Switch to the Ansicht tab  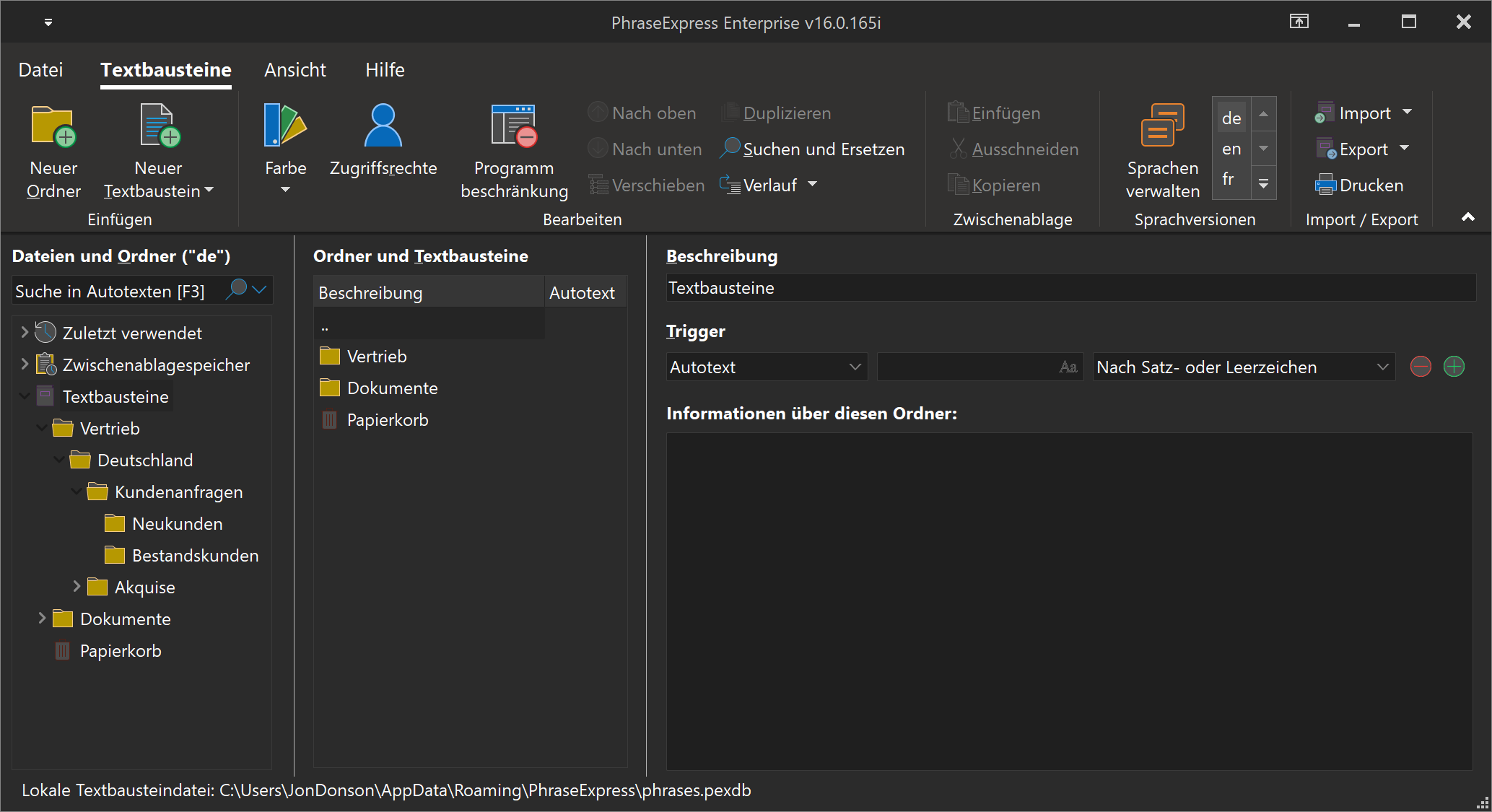tap(295, 69)
